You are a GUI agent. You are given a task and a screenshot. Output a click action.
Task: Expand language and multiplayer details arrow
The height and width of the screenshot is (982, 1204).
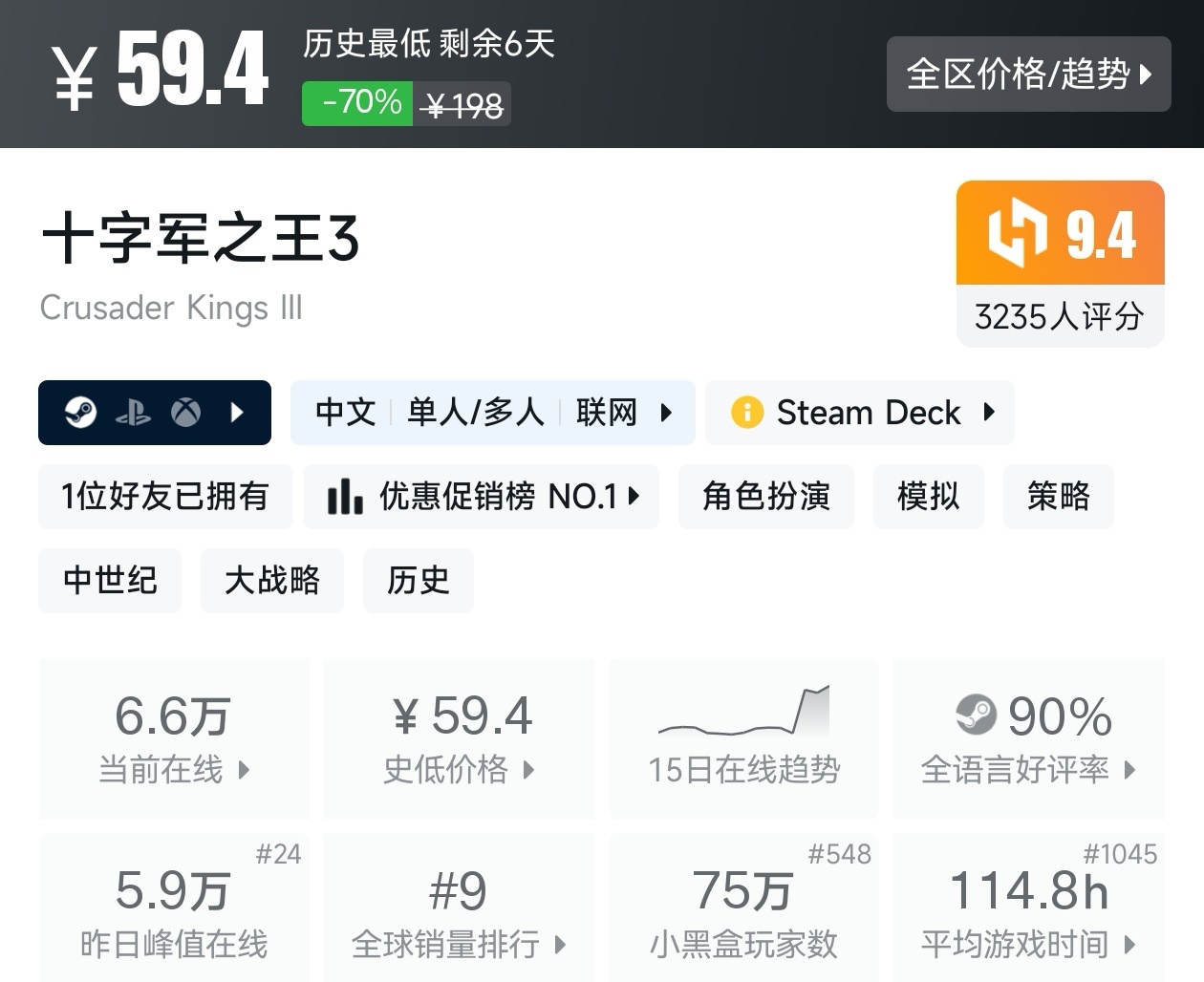[x=667, y=413]
